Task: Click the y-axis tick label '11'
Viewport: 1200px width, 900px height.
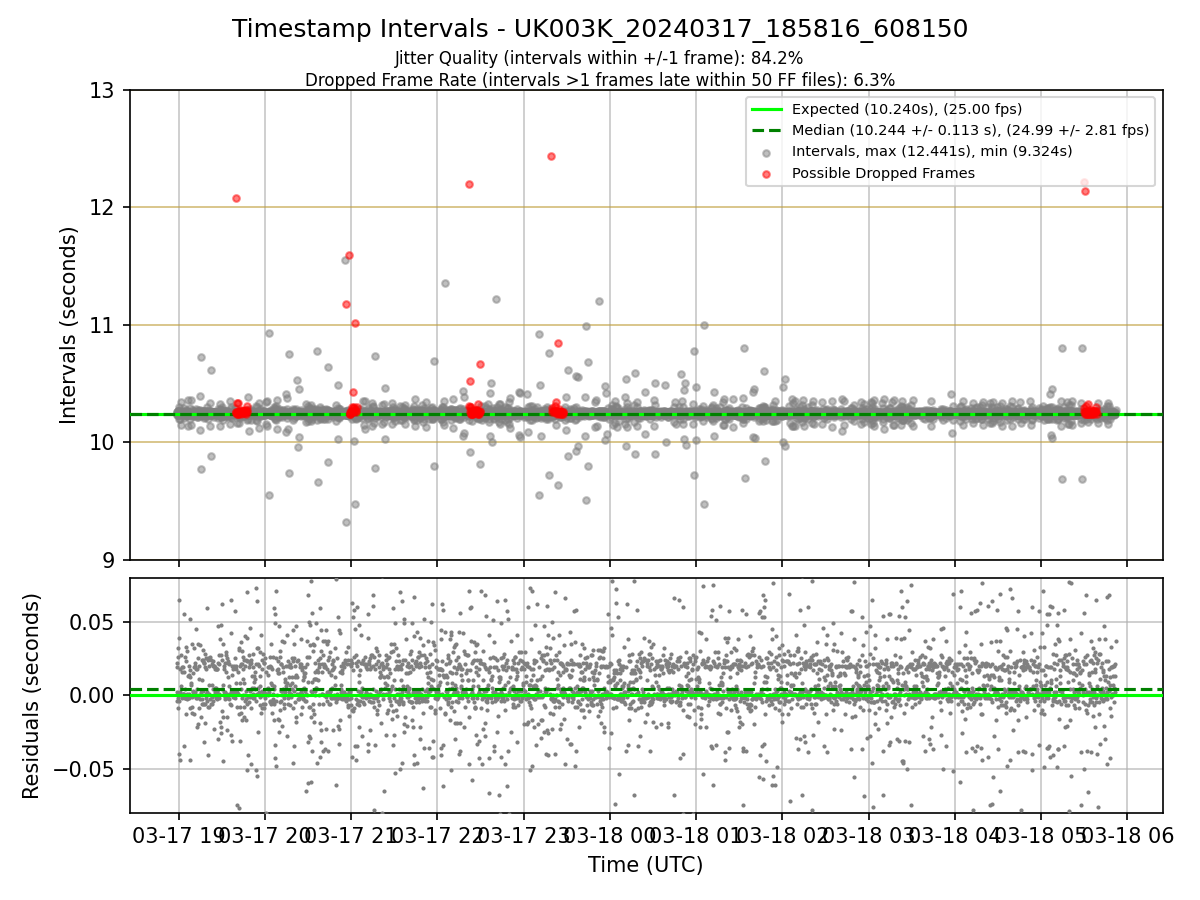Action: [x=104, y=325]
